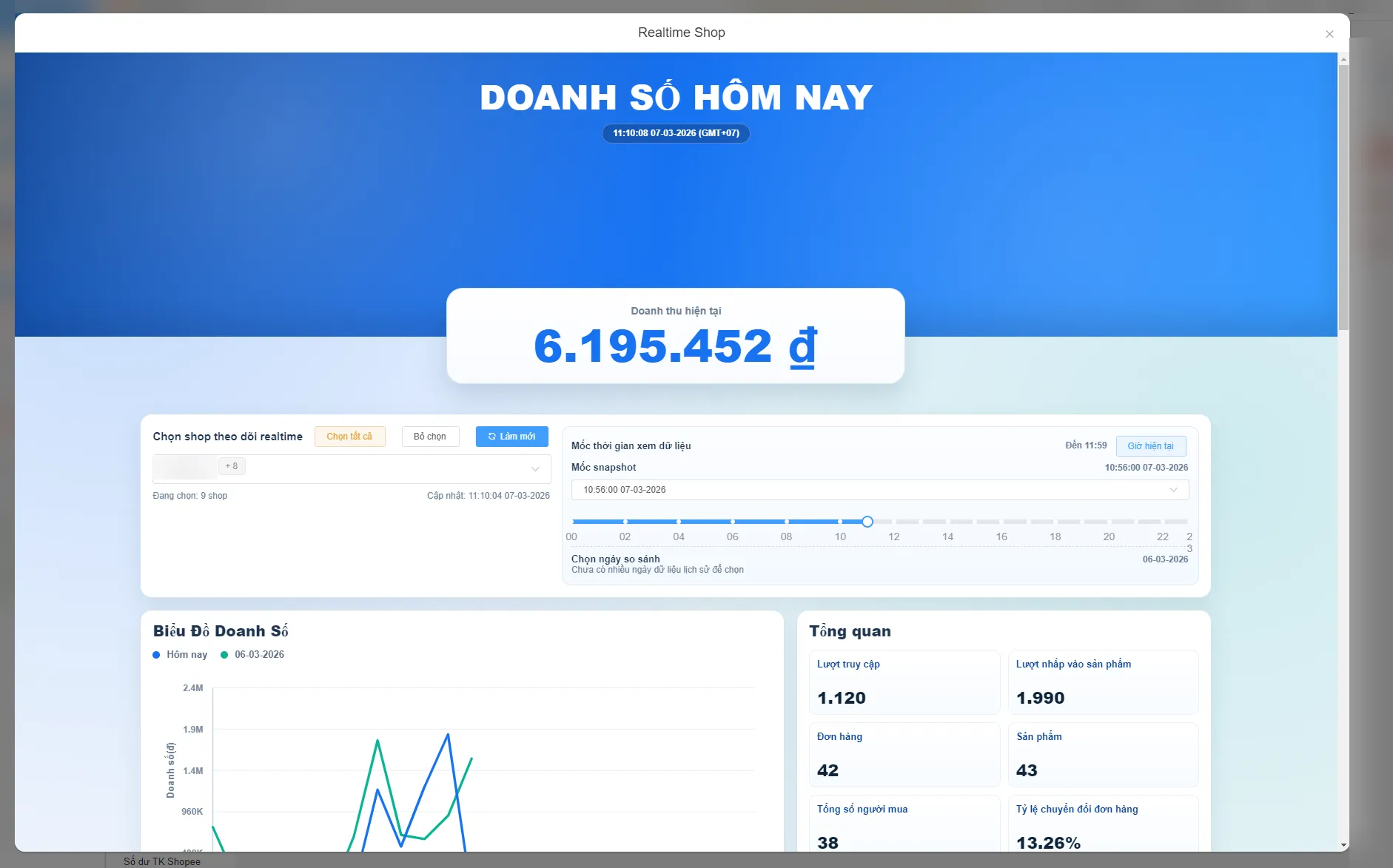Click the 'Biểu Đồ Doanh Số' chart heading
The width and height of the screenshot is (1393, 868).
click(x=221, y=631)
